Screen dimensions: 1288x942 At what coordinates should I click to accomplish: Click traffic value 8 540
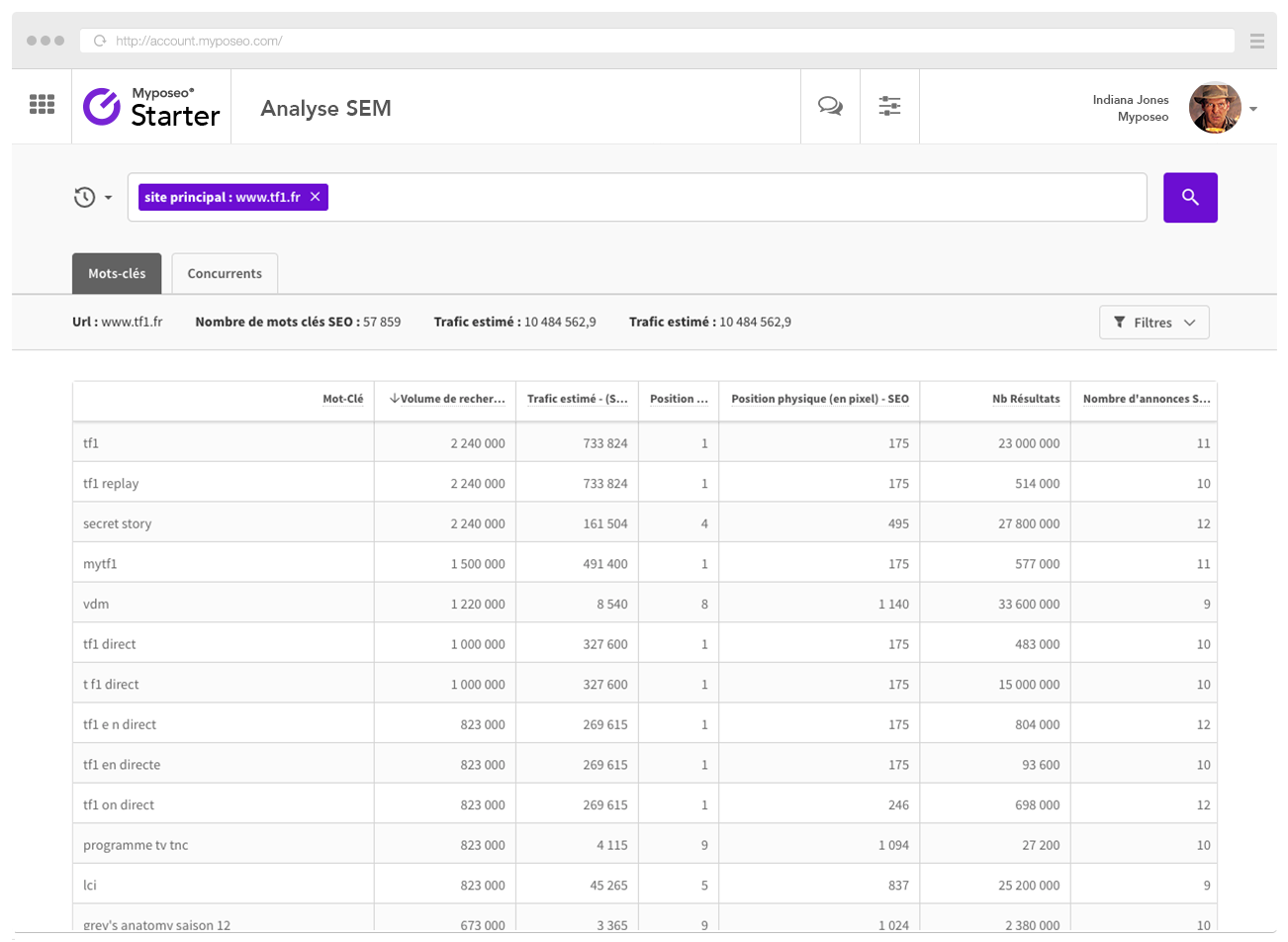612,604
